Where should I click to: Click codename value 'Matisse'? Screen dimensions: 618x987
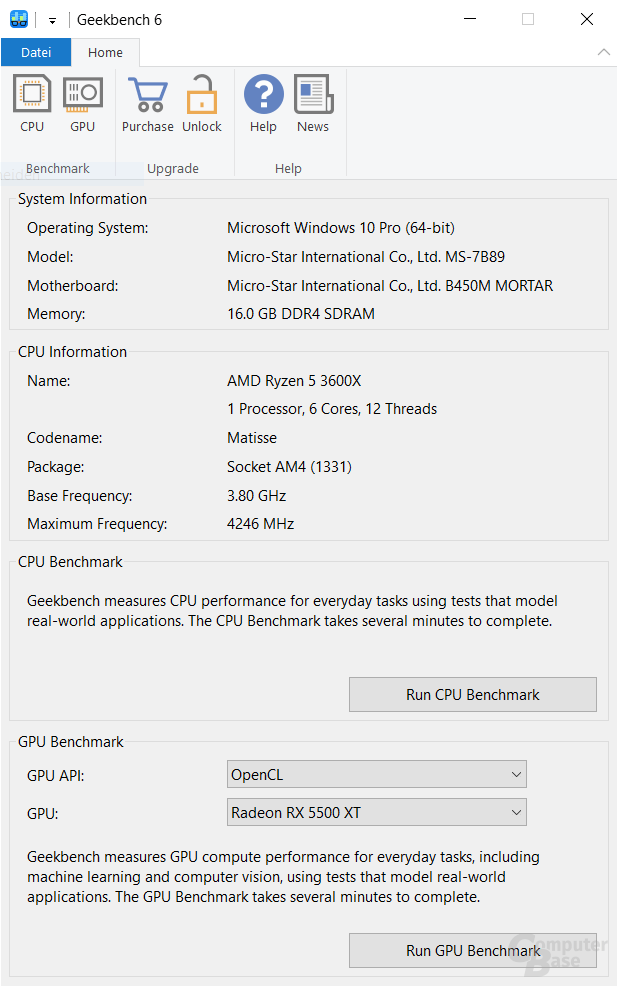[252, 438]
